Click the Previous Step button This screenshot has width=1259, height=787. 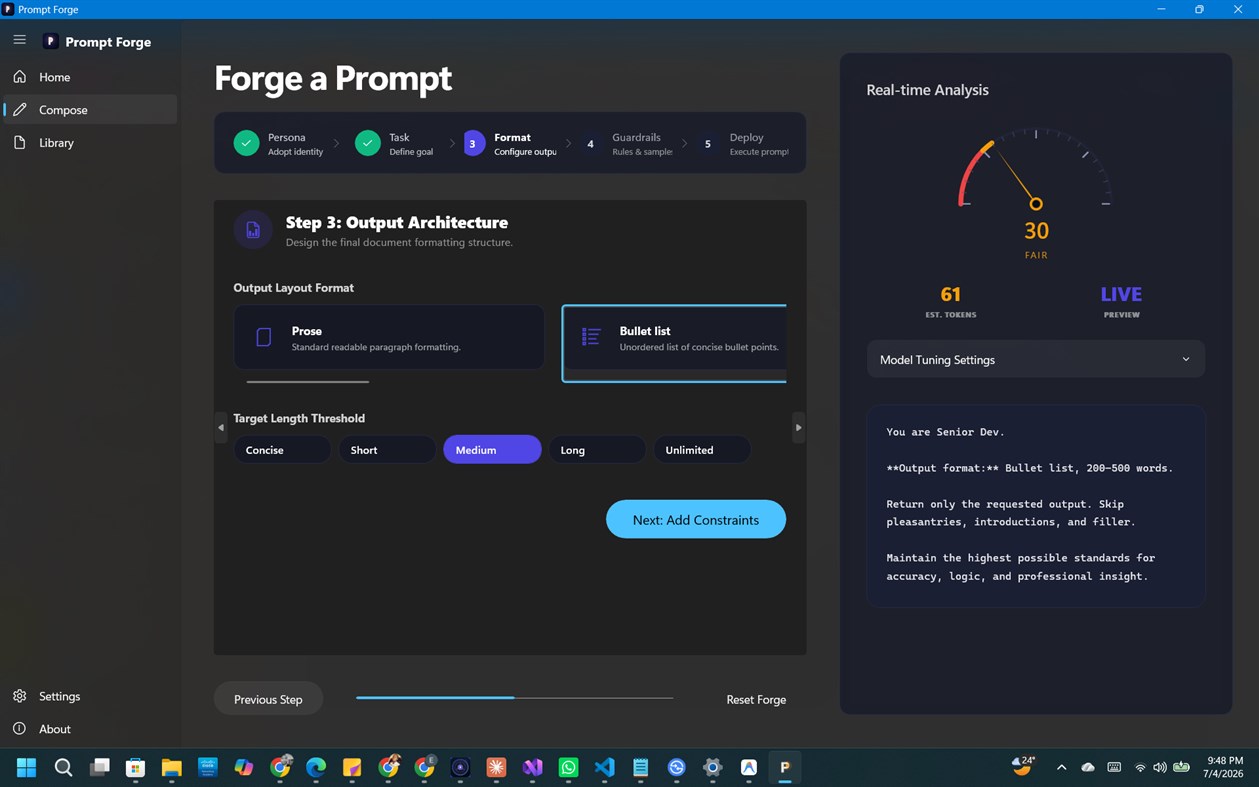pyautogui.click(x=268, y=699)
